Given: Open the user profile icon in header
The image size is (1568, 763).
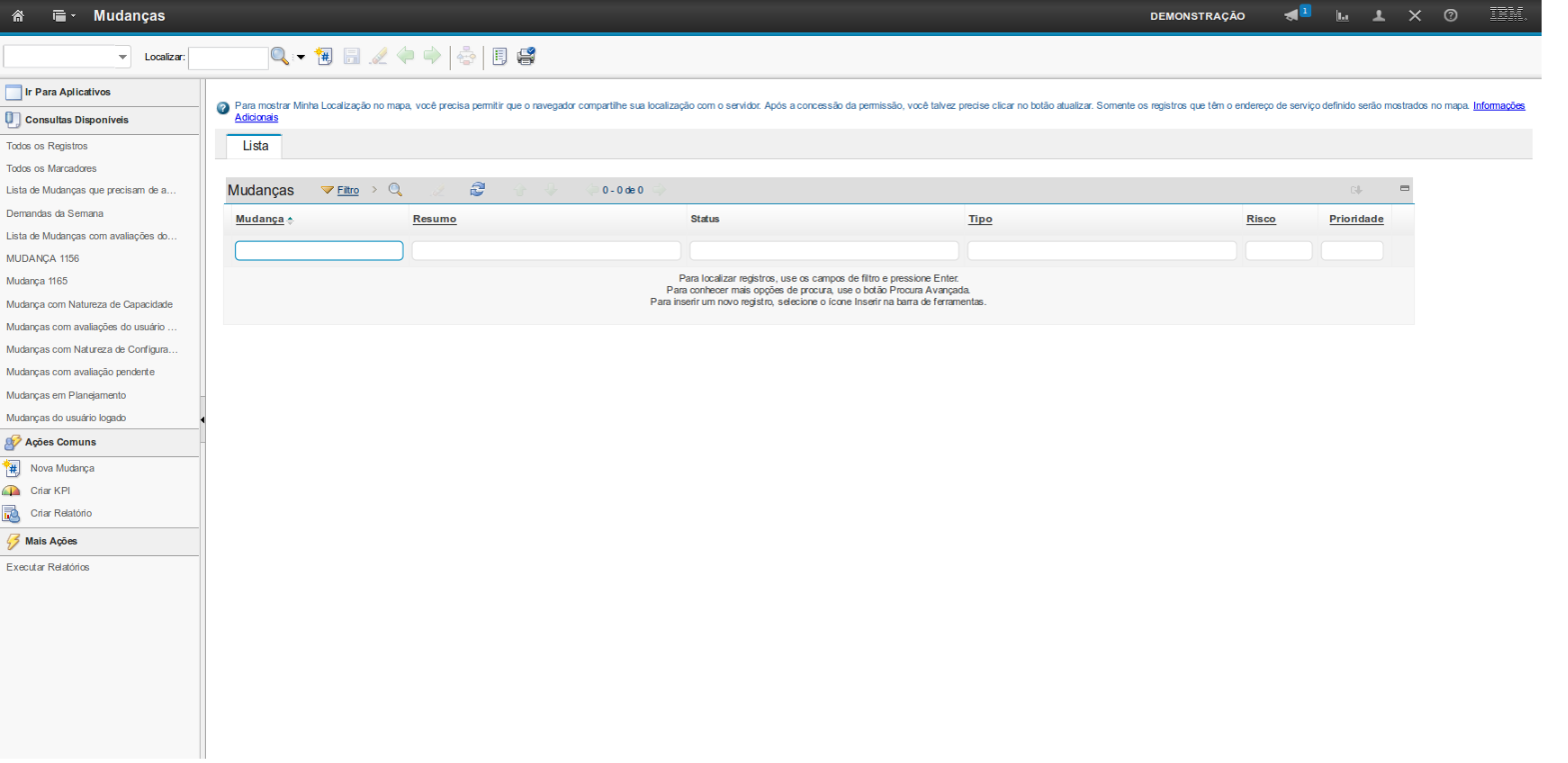Looking at the screenshot, I should coord(1378,16).
